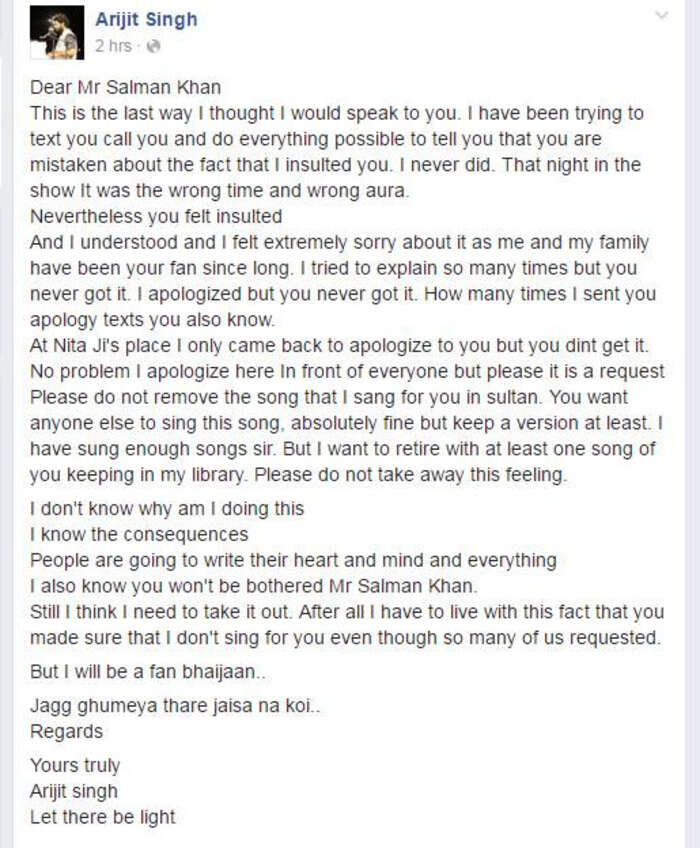700x848 pixels.
Task: Click the line beginning 'People are going to write'
Action: click(293, 560)
